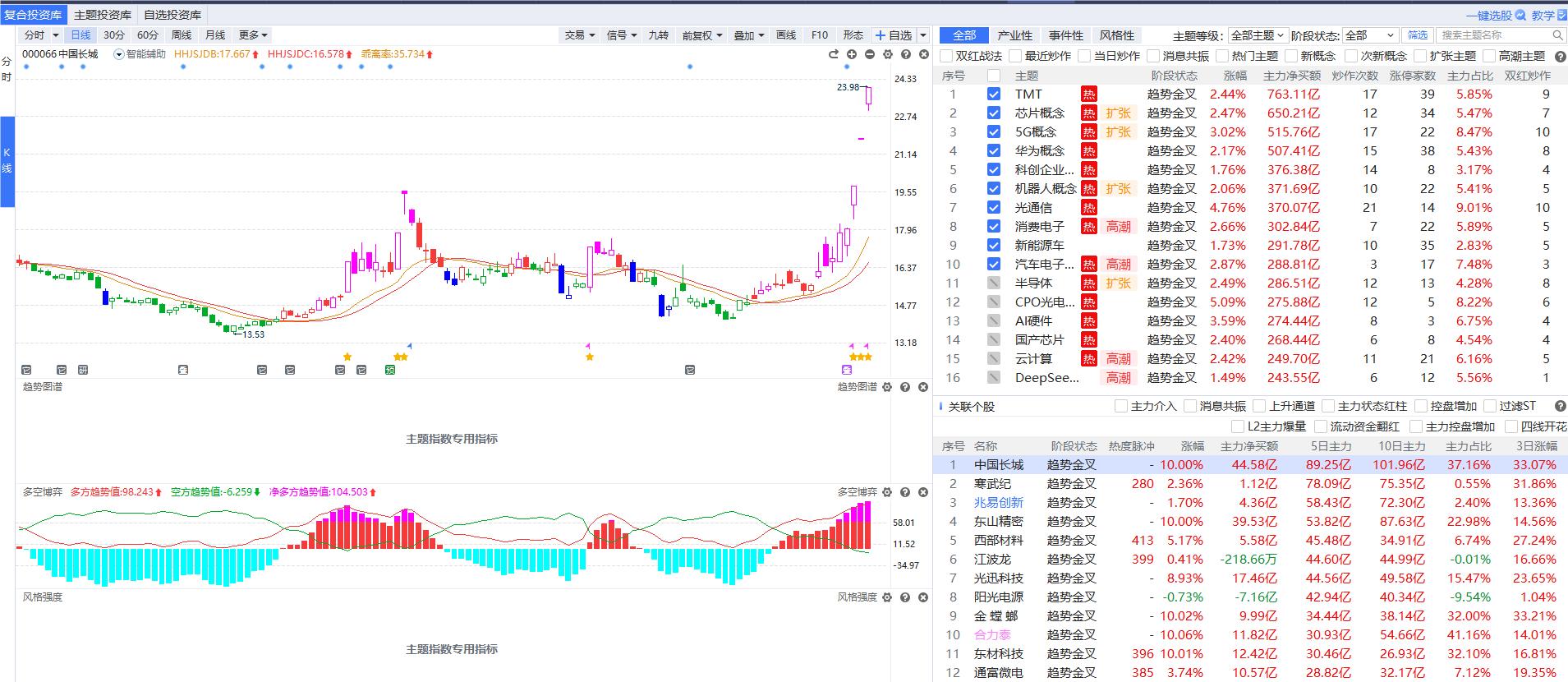This screenshot has height=682, width=1568.
Task: Select the 风格性 theme category tab
Action: point(1116,35)
